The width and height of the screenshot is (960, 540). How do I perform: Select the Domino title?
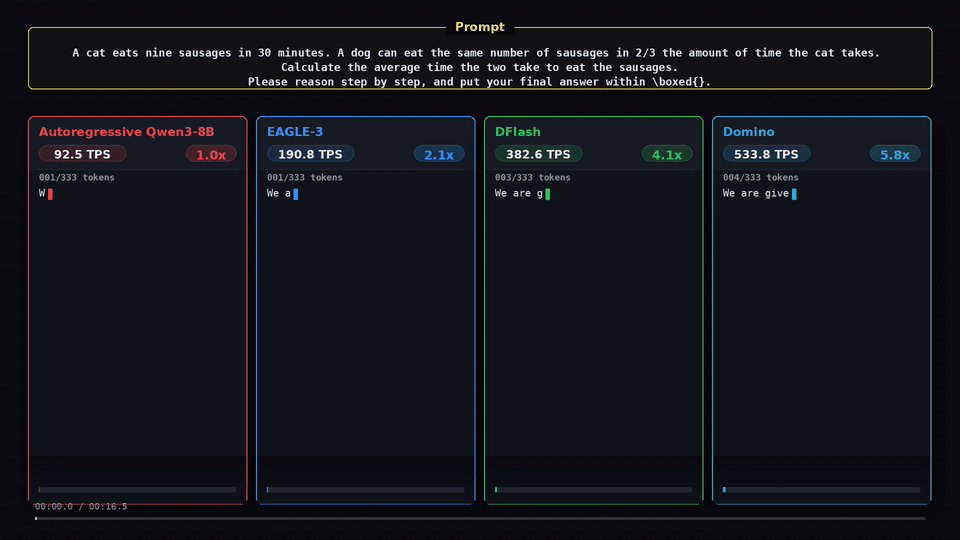(x=749, y=132)
